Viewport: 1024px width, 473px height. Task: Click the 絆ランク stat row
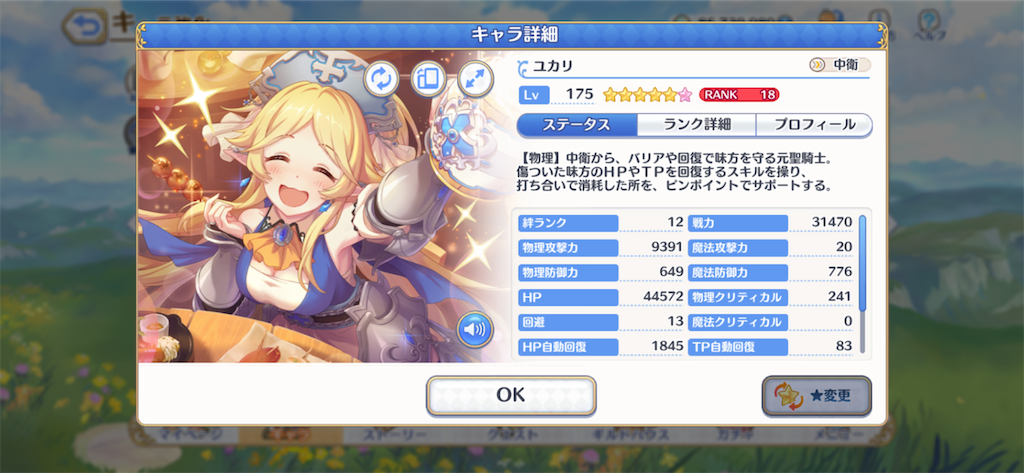[x=601, y=223]
